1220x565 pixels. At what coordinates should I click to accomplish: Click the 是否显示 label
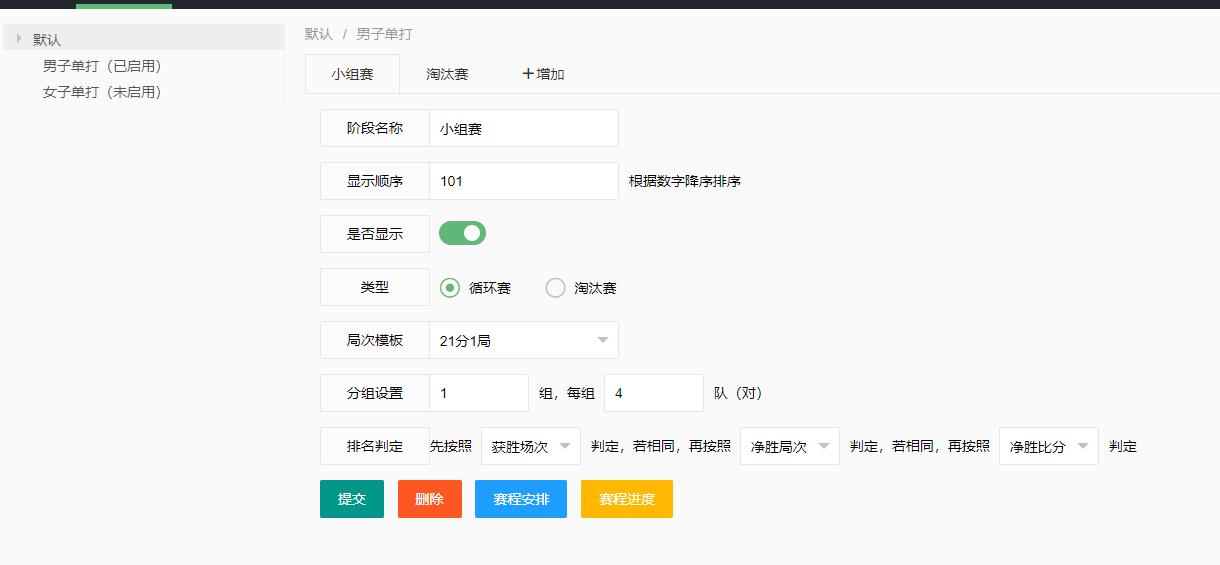coord(375,234)
